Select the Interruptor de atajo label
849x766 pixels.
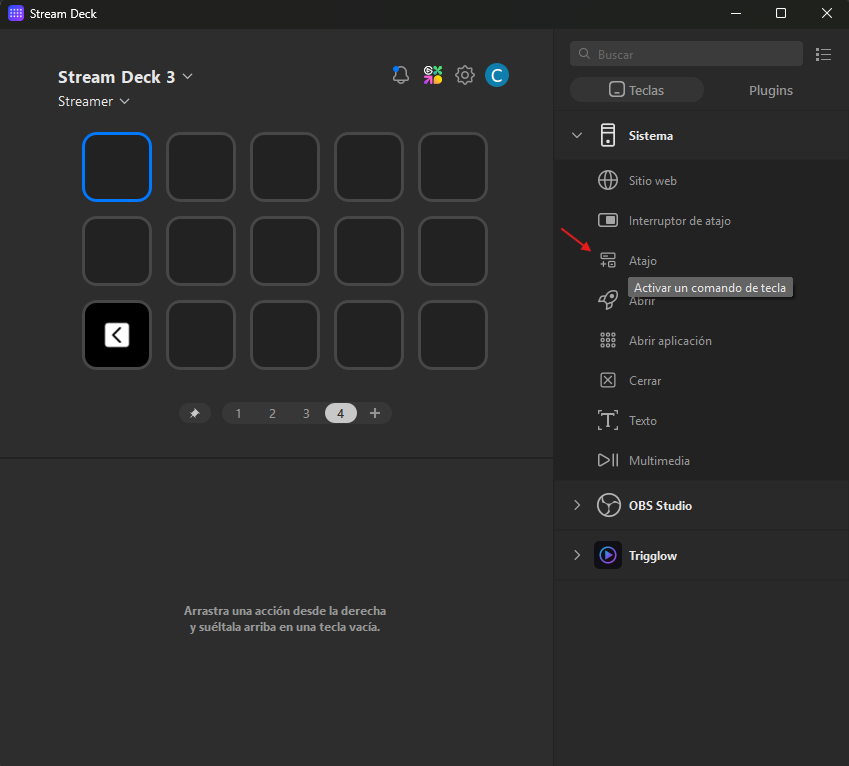[x=680, y=221]
